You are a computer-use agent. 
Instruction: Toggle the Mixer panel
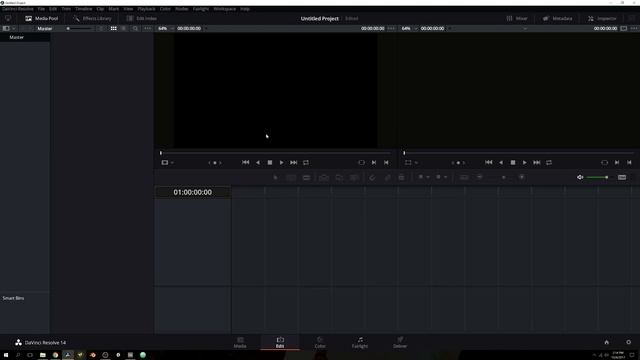517,18
